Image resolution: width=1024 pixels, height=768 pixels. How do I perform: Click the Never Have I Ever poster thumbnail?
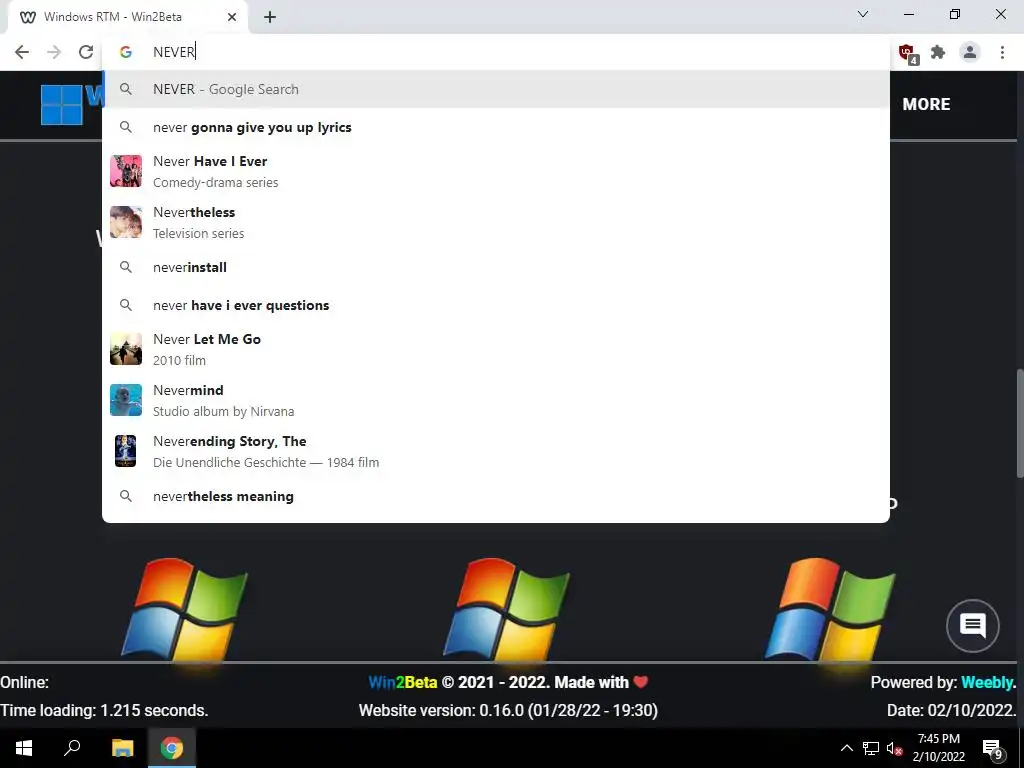(x=126, y=171)
